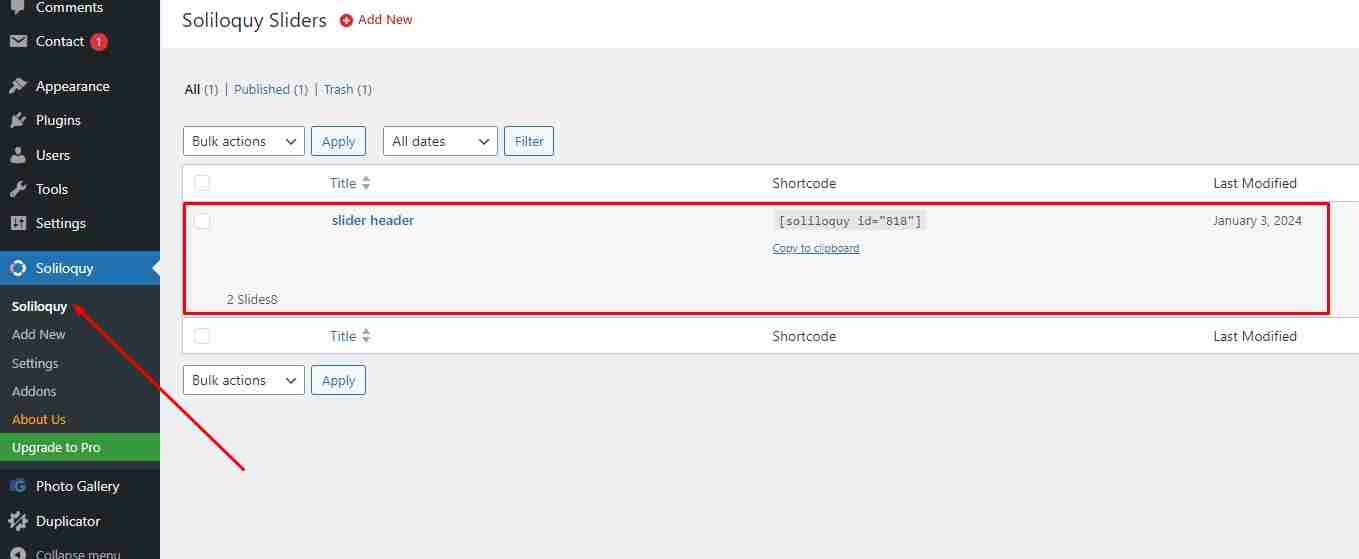Select the Soliloquy top-level menu
Image resolution: width=1359 pixels, height=559 pixels.
[x=80, y=268]
